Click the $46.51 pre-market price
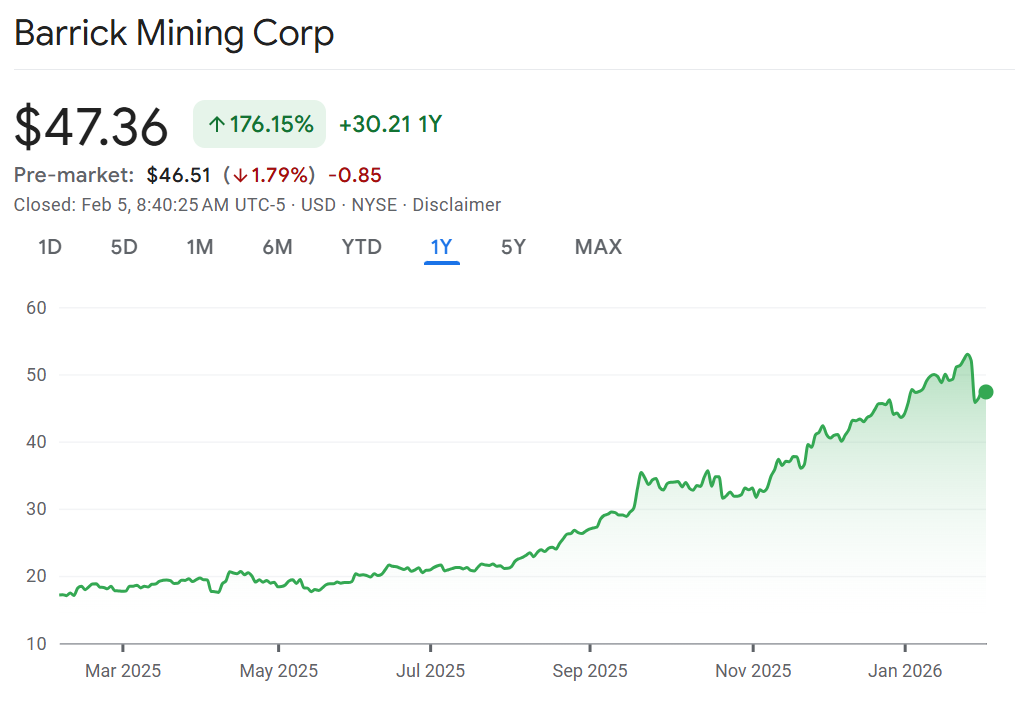The width and height of the screenshot is (1015, 709). point(178,175)
